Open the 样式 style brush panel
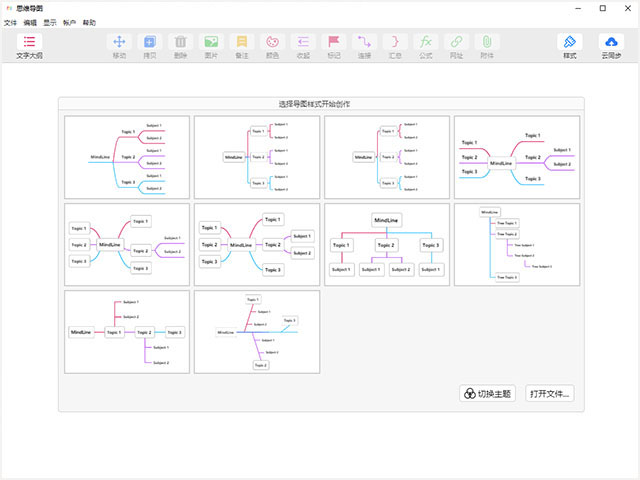Screen dimensions: 640x480 [x=570, y=42]
